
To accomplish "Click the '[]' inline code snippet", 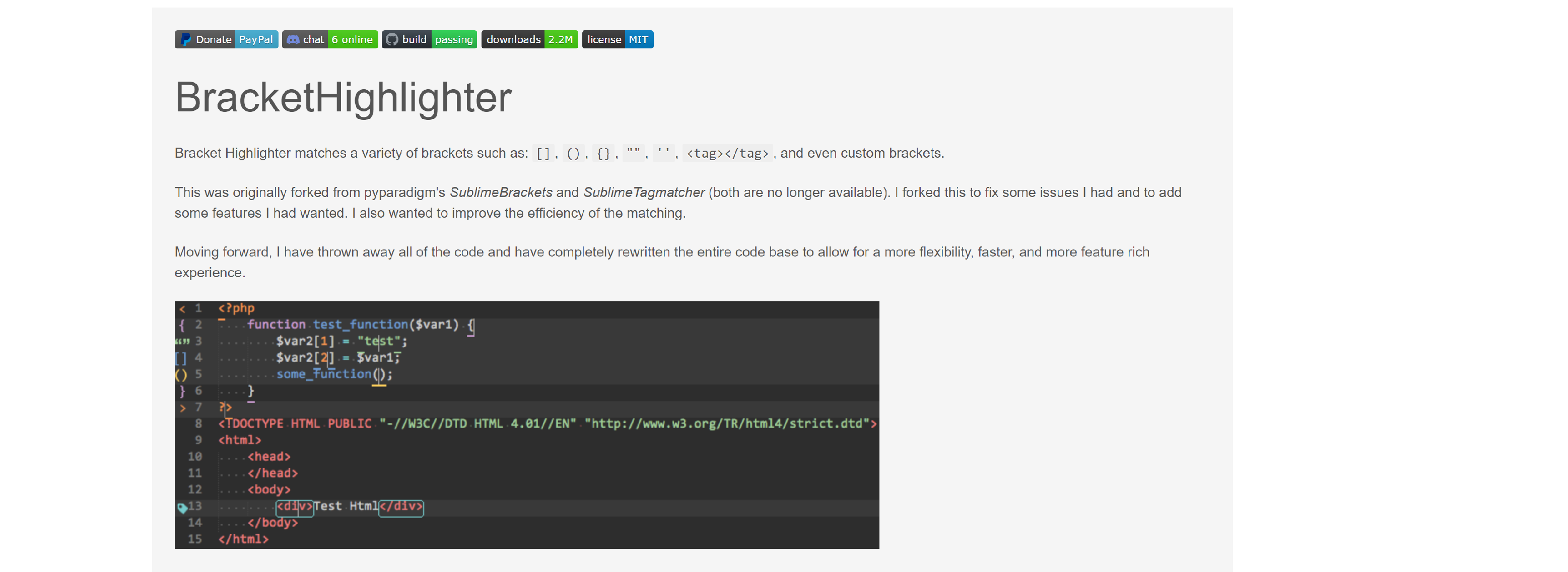I will point(543,154).
